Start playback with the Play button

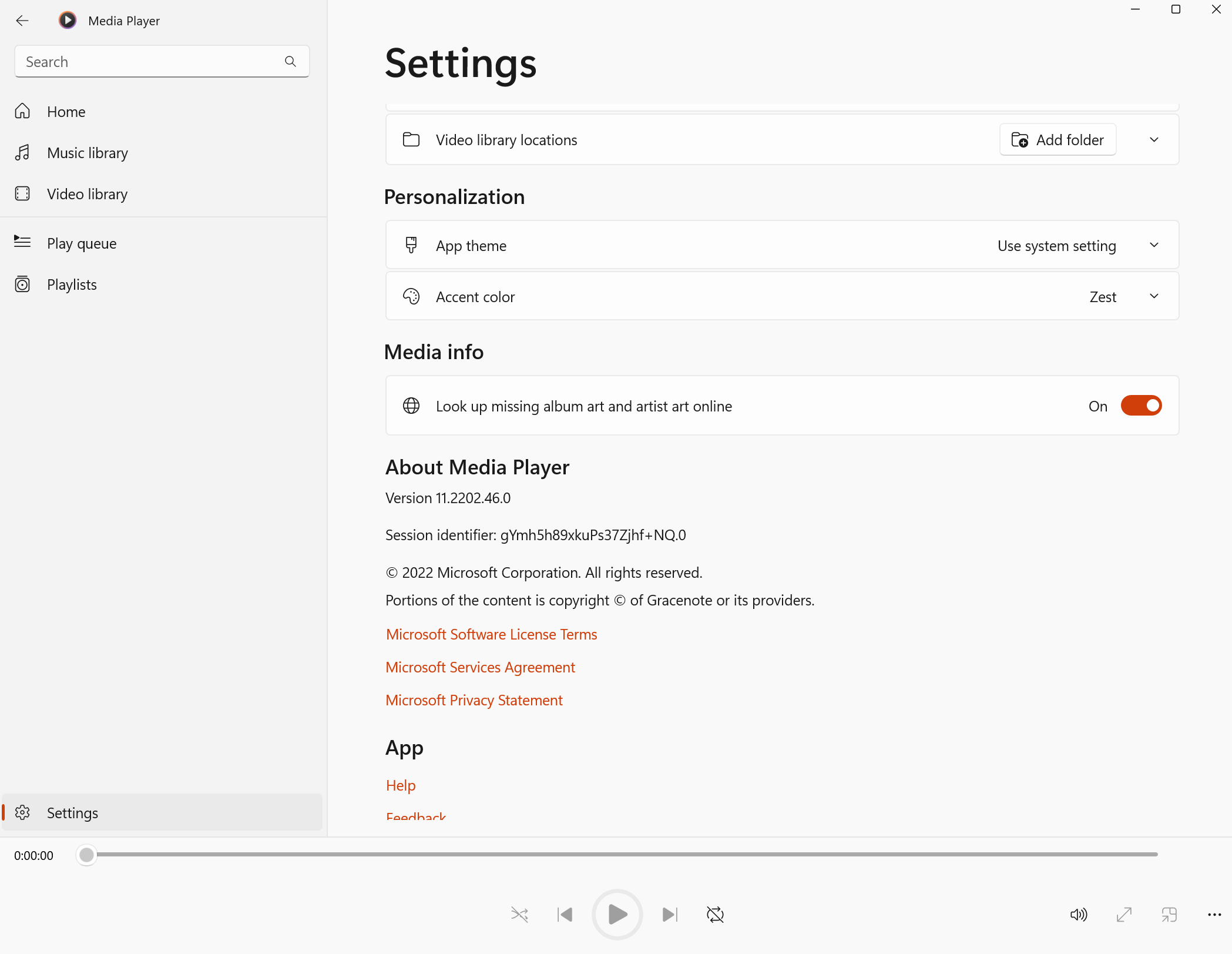pyautogui.click(x=617, y=915)
